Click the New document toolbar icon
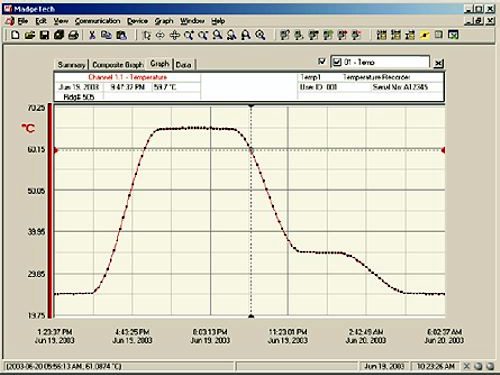500x375 pixels. (15, 35)
